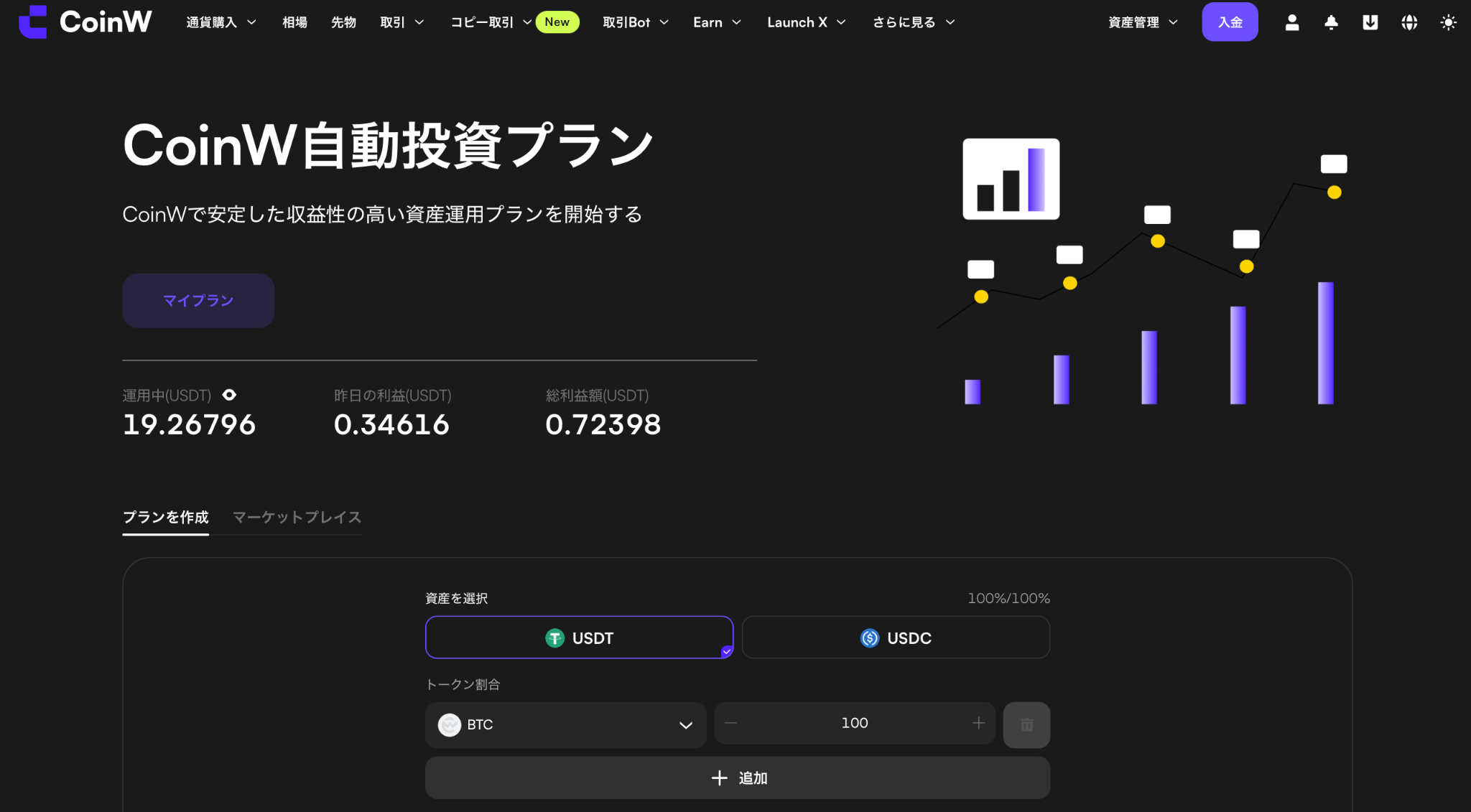Open the BTC token dropdown
1471x812 pixels.
tap(565, 724)
